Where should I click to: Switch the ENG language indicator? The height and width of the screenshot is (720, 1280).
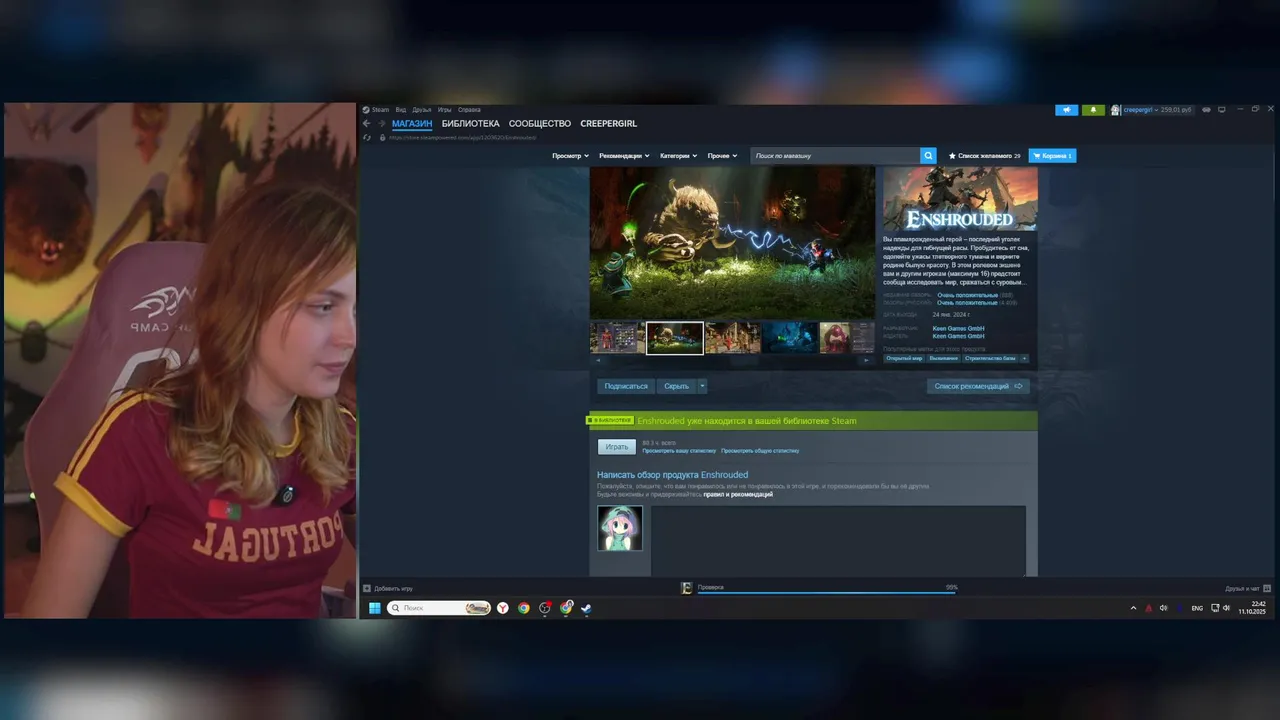click(x=1197, y=608)
